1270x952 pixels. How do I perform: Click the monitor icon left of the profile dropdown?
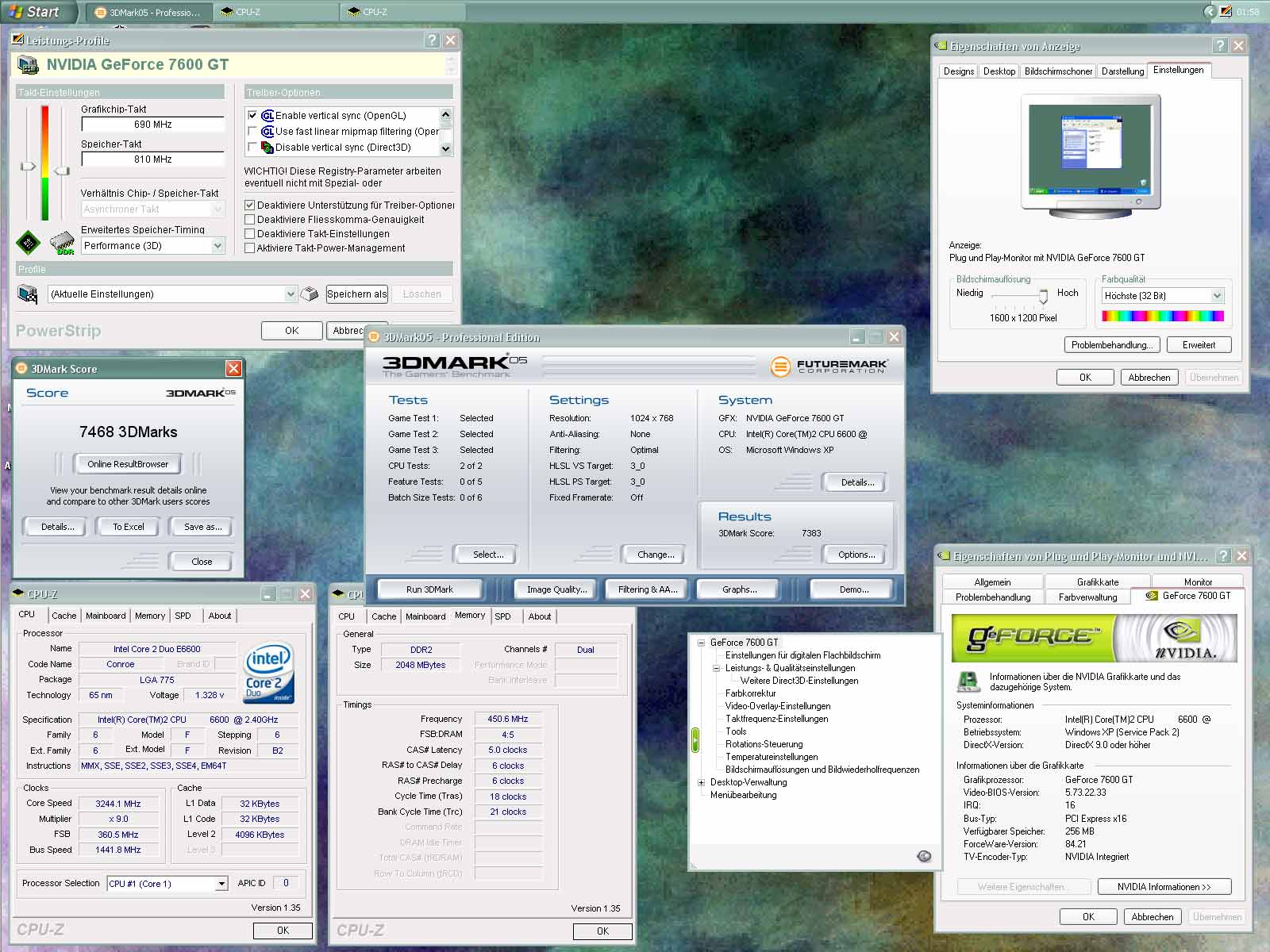(28, 294)
